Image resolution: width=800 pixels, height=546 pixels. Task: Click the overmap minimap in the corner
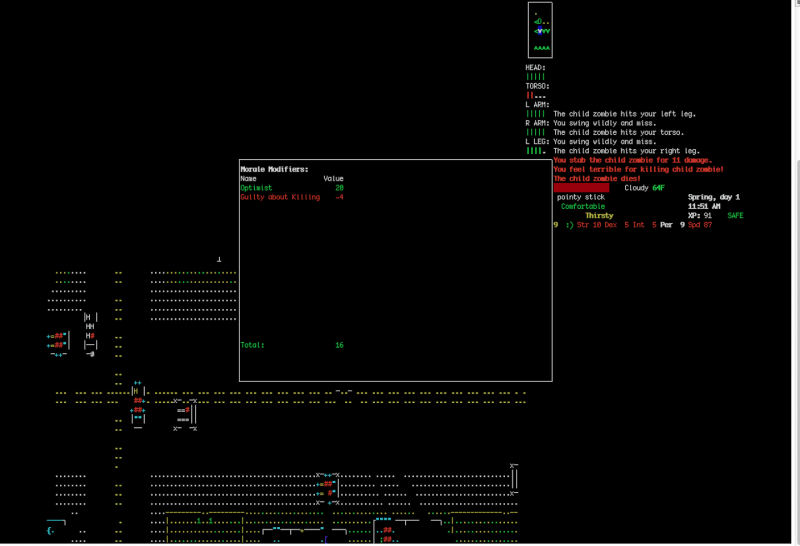pyautogui.click(x=540, y=30)
